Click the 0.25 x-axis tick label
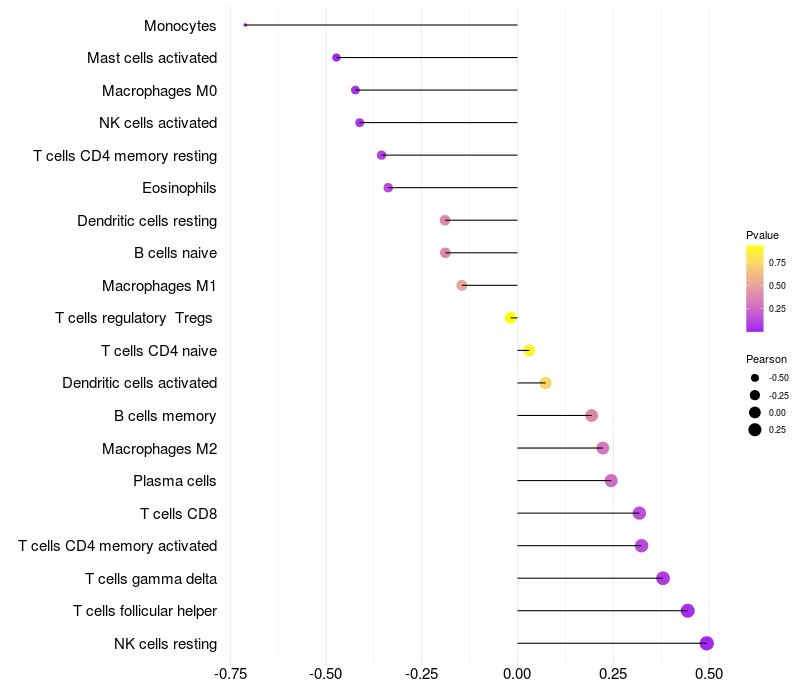800x700 pixels. 613,674
